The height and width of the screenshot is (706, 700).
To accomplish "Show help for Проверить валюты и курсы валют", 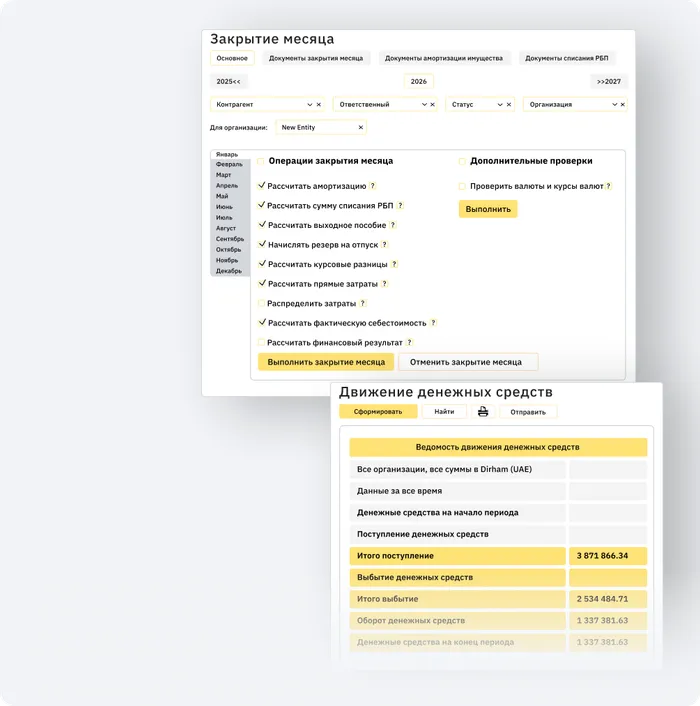I will [x=608, y=186].
